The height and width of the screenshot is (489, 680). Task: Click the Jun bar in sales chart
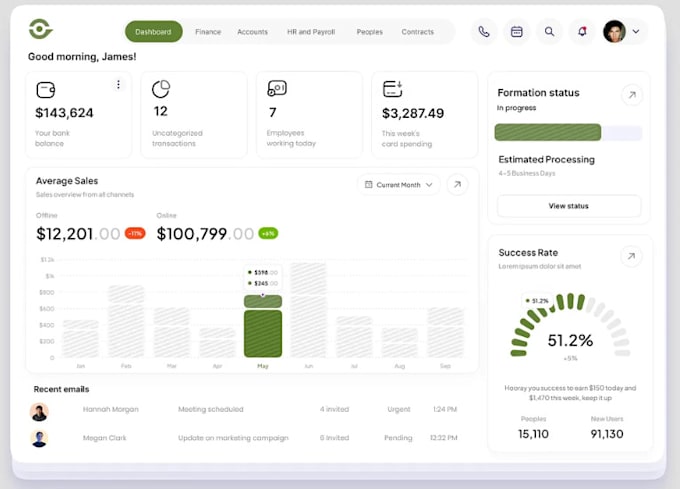(308, 310)
